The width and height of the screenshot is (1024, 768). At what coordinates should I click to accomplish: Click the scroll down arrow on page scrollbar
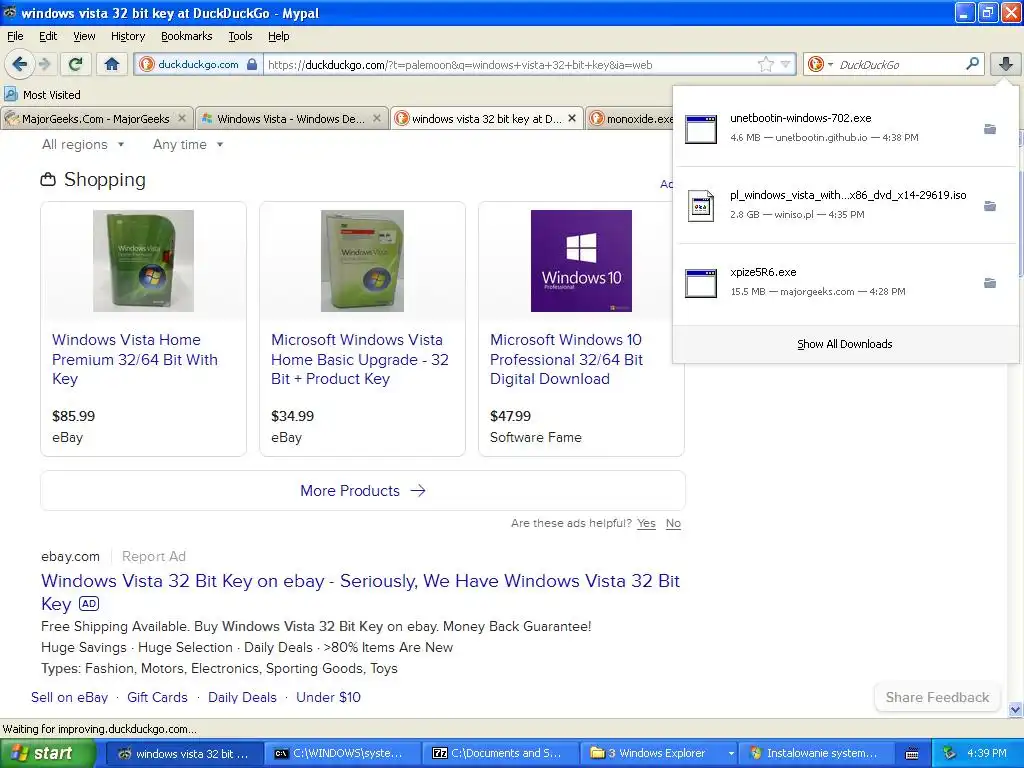coord(1014,709)
